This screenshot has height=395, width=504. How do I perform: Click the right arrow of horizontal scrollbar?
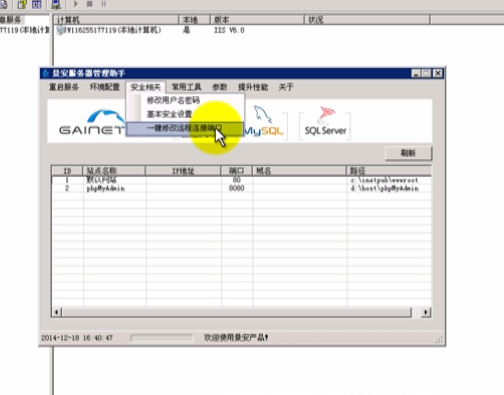[x=426, y=312]
